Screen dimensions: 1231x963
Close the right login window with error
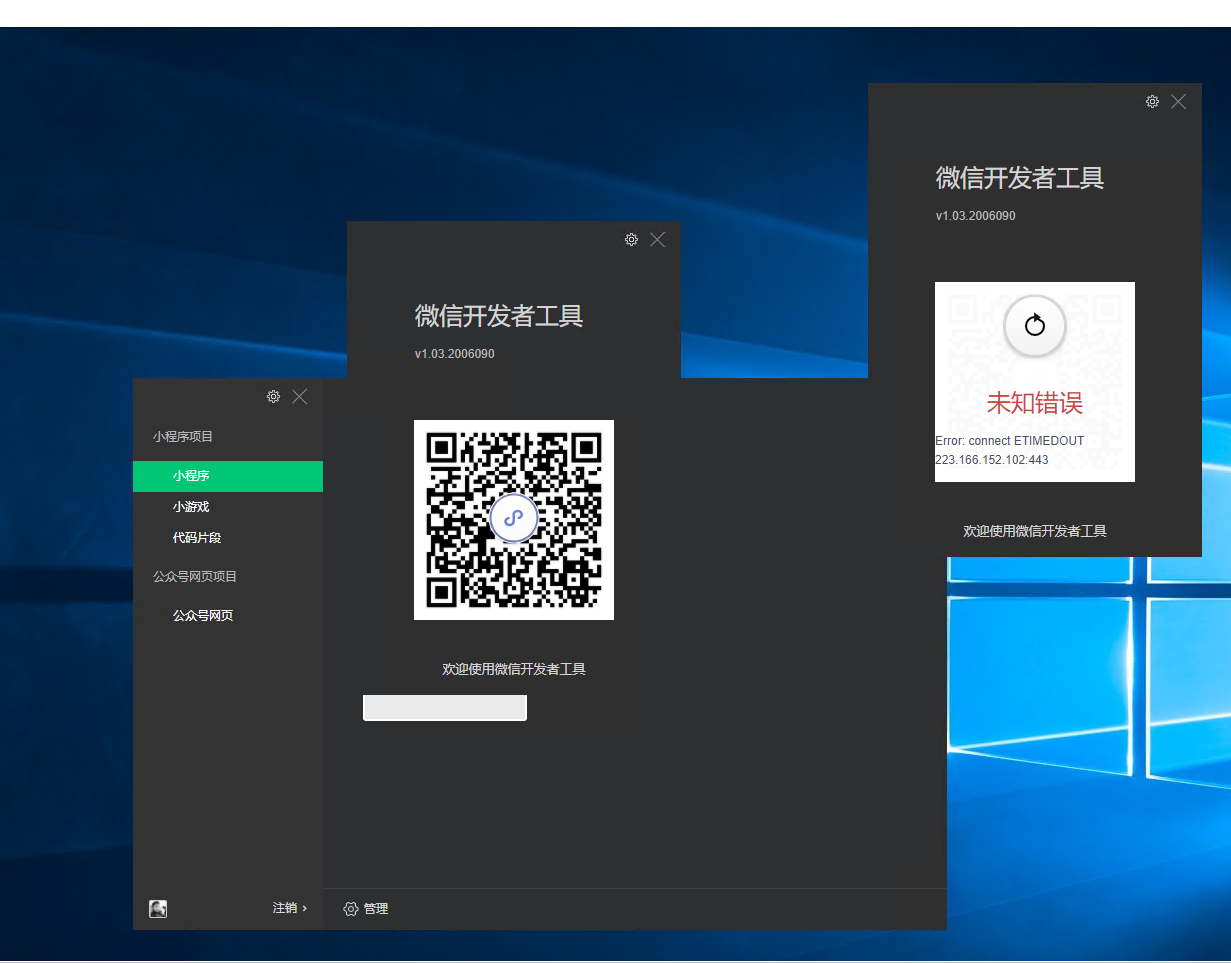point(1179,102)
